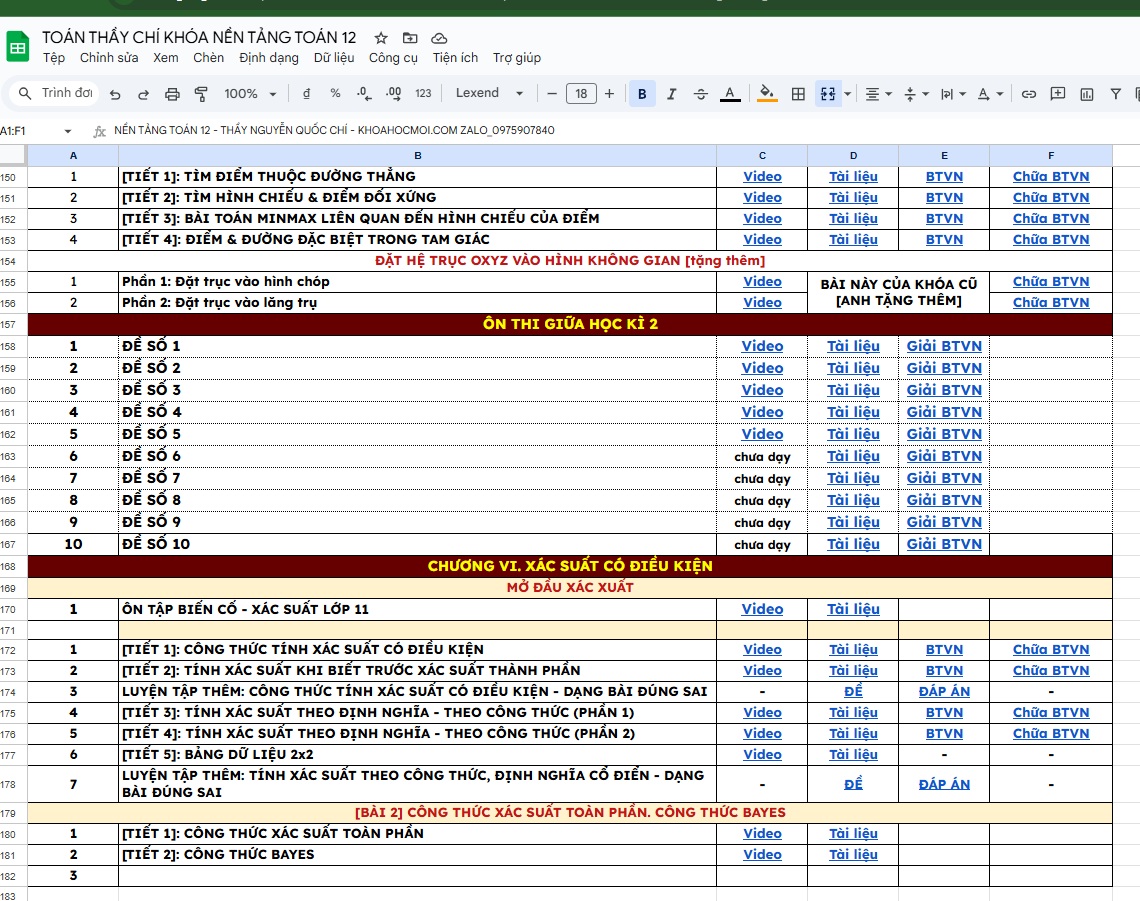Toggle strikethrough formatting

pos(701,94)
